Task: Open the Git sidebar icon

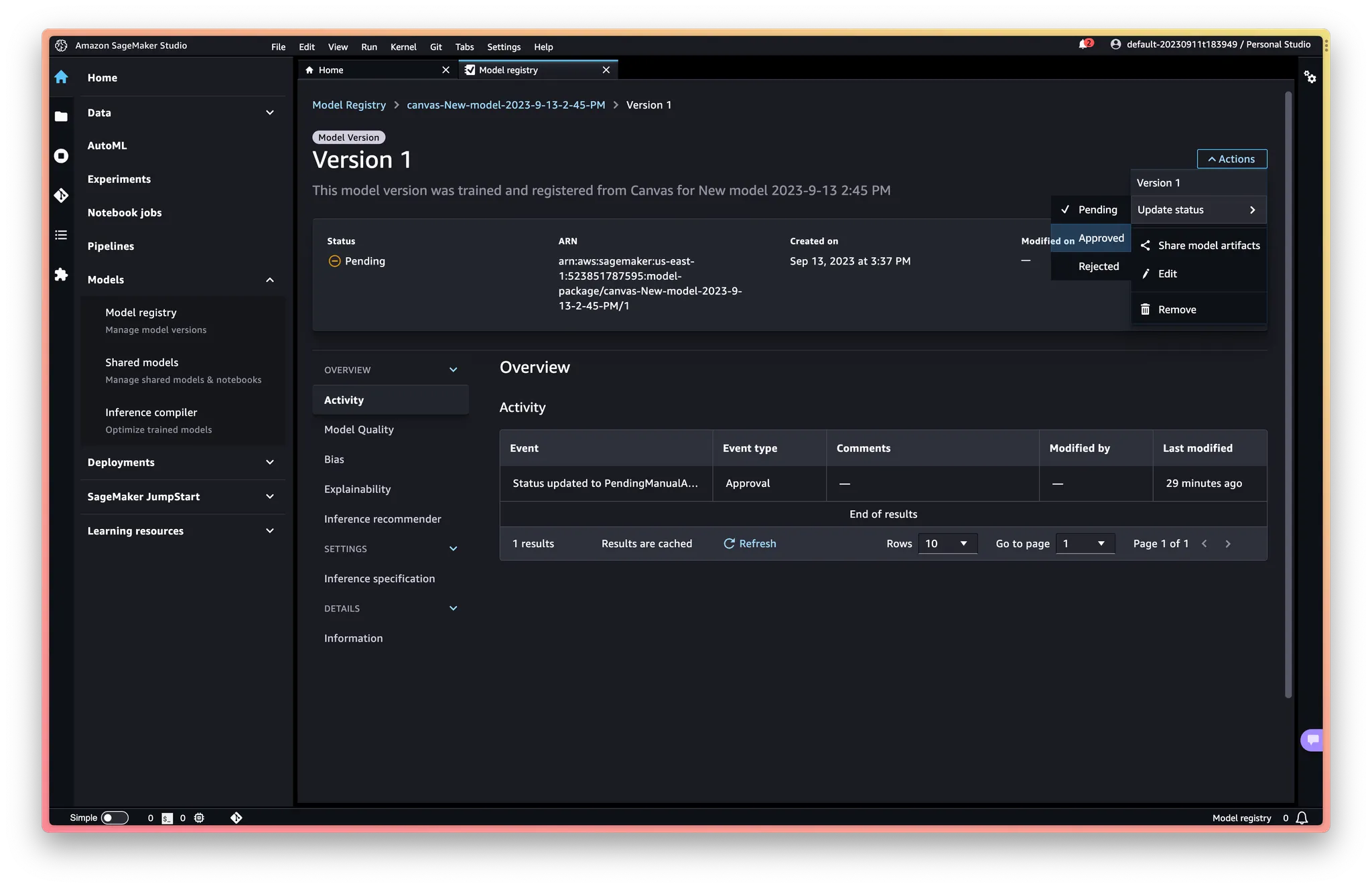Action: click(x=61, y=196)
